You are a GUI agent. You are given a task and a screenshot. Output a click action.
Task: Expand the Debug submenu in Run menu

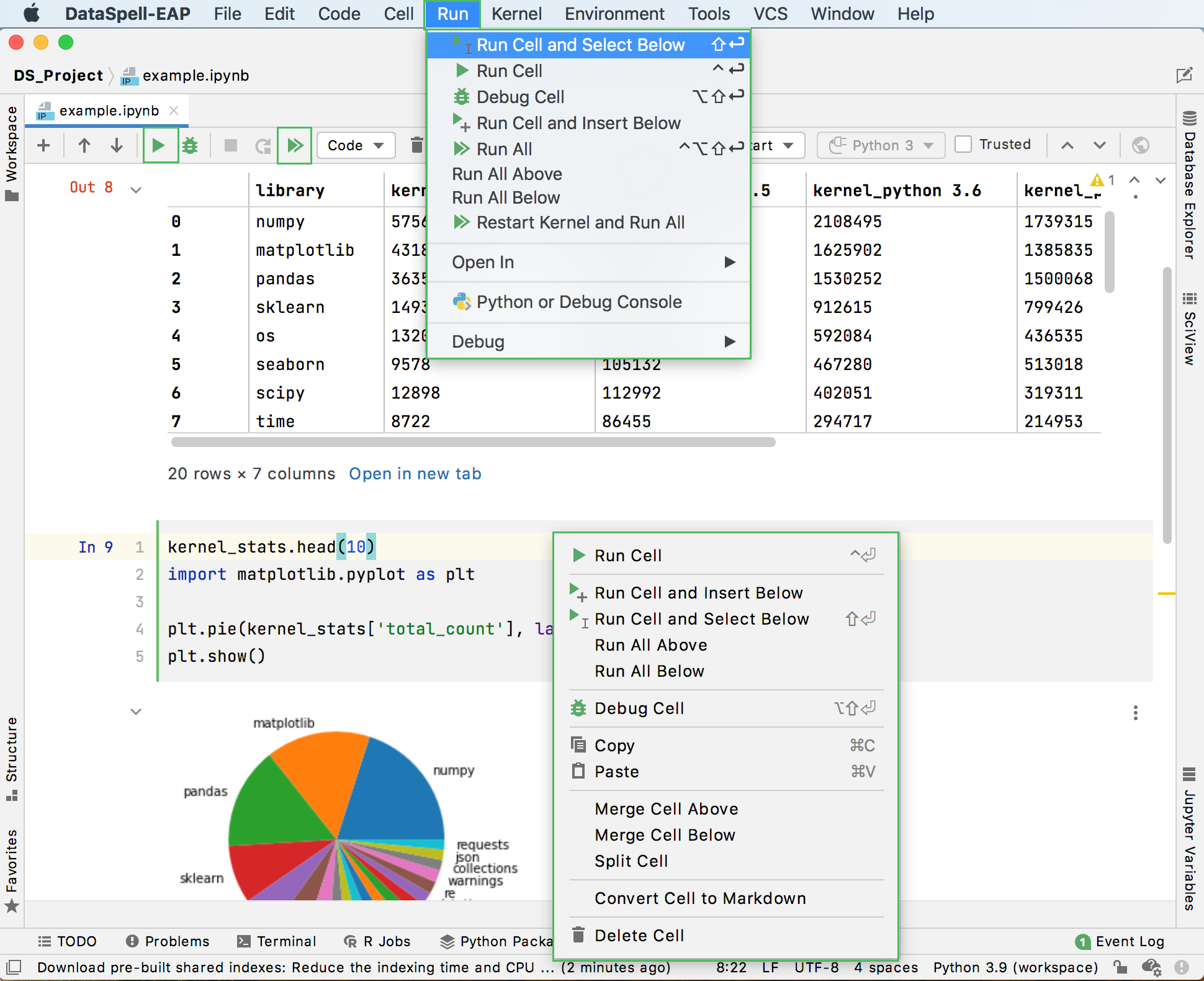click(x=589, y=341)
